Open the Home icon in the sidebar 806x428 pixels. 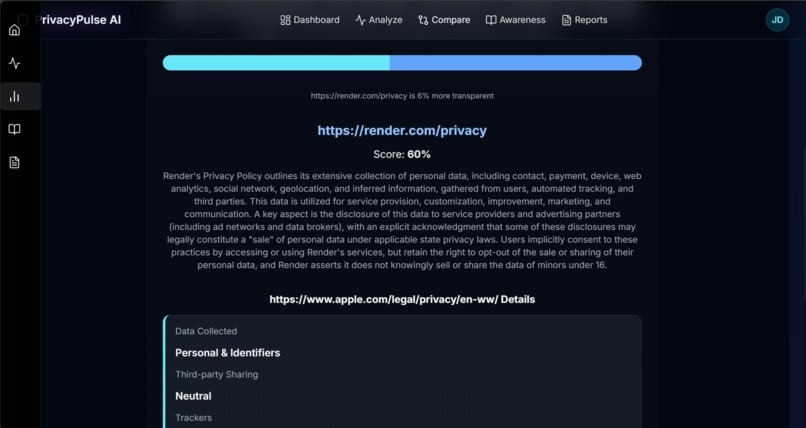click(14, 30)
